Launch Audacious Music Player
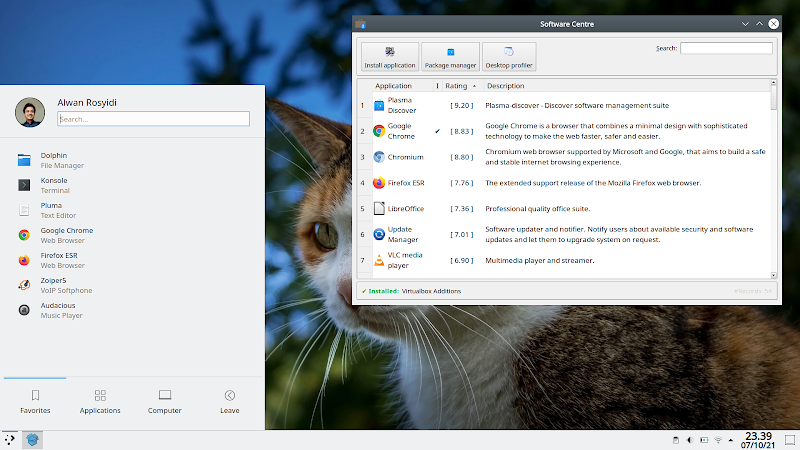The image size is (800, 450). (133, 310)
